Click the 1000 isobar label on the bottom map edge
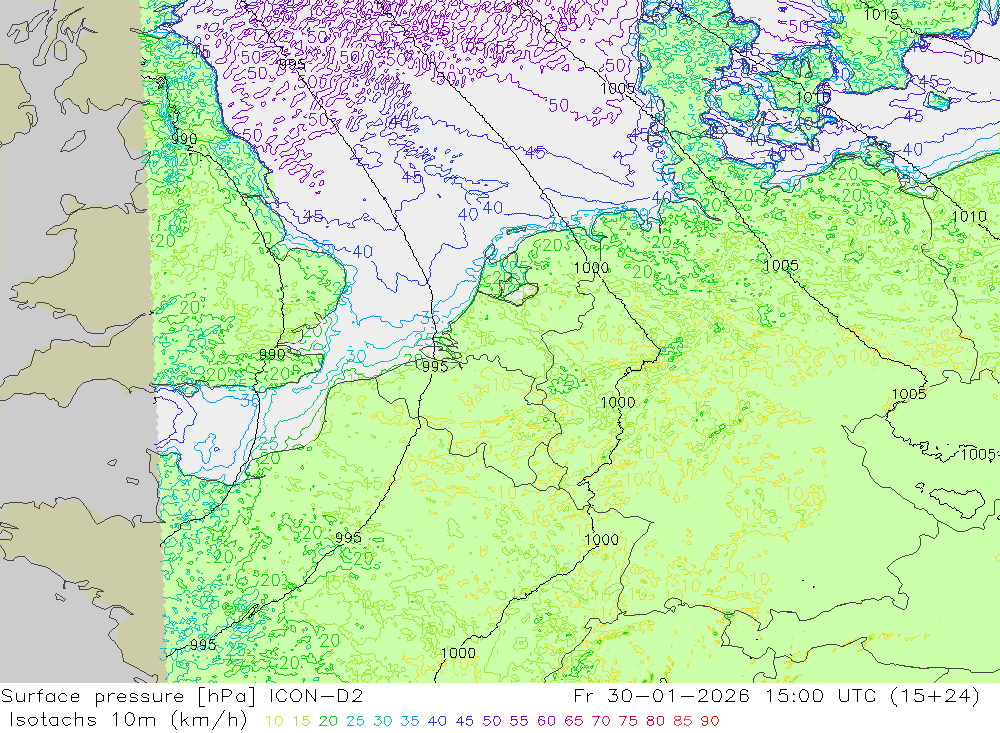 (x=458, y=653)
